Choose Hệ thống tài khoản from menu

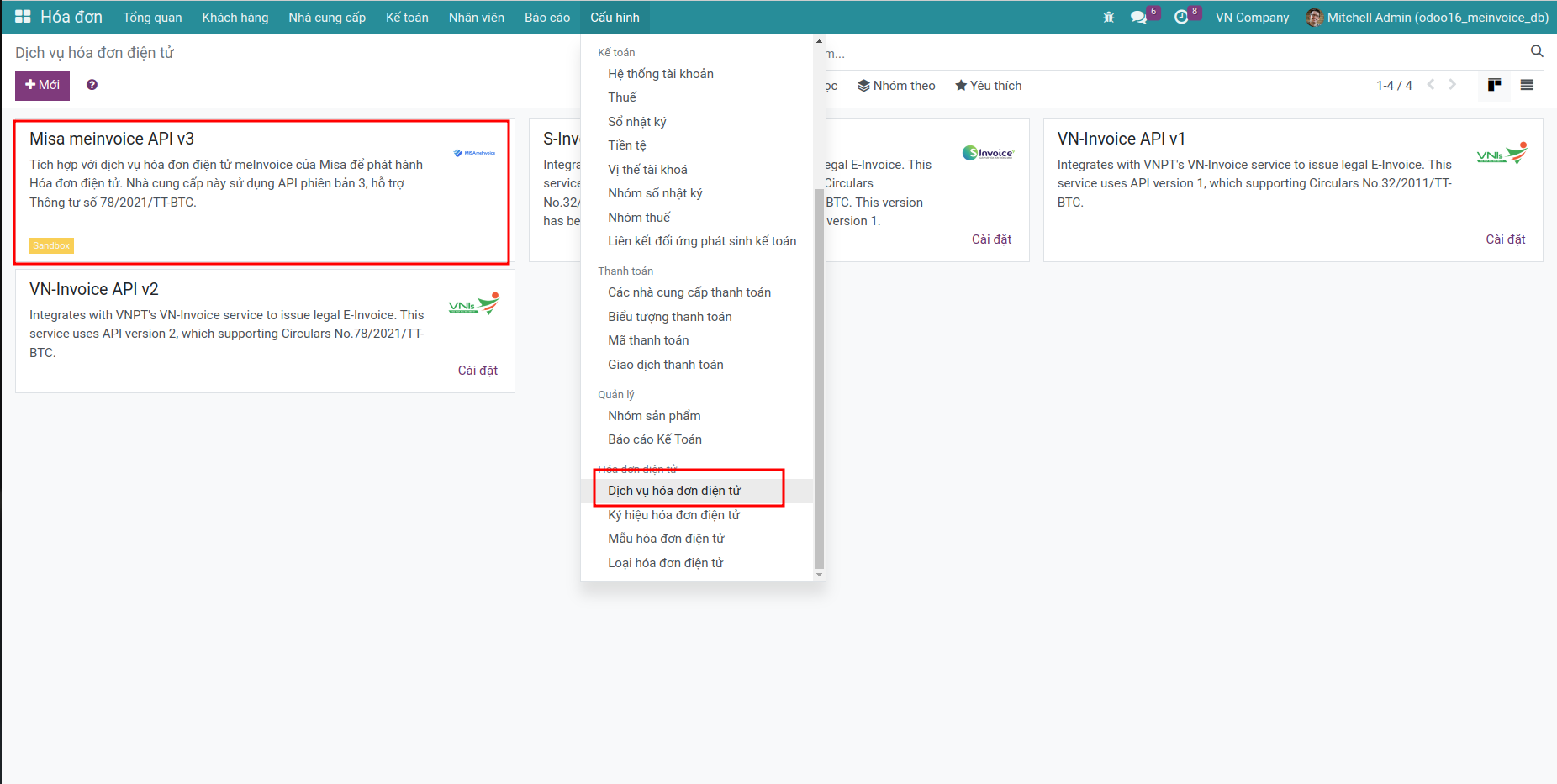click(660, 74)
